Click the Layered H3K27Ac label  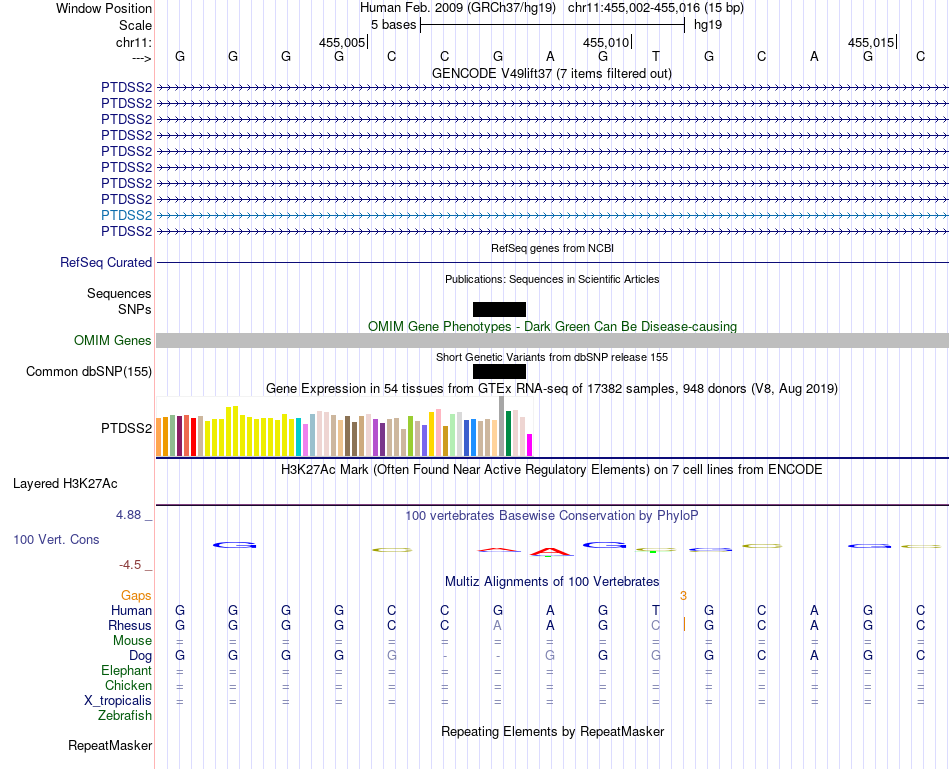tap(65, 484)
